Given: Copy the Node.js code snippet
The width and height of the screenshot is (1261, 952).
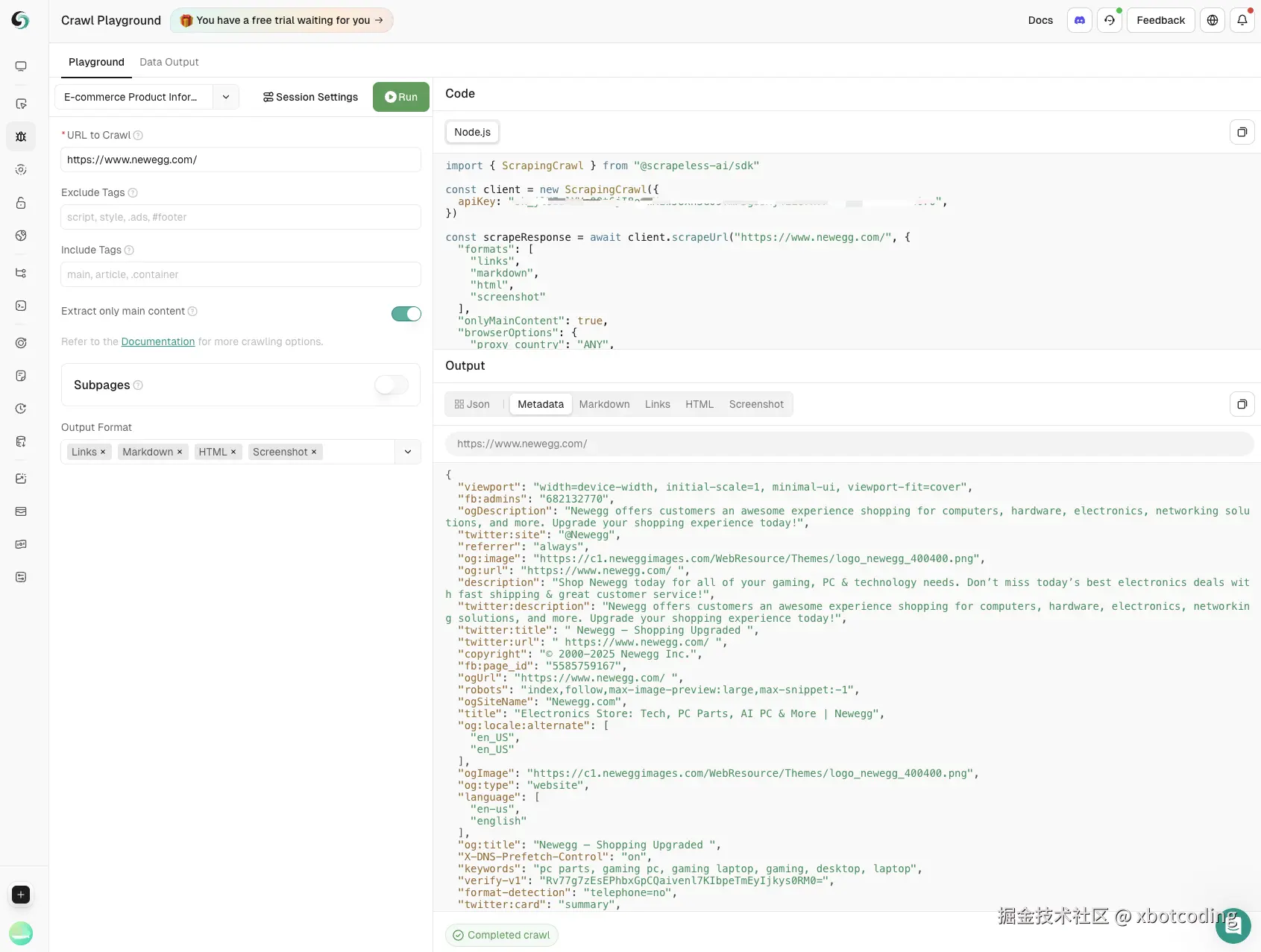Looking at the screenshot, I should click(1242, 132).
